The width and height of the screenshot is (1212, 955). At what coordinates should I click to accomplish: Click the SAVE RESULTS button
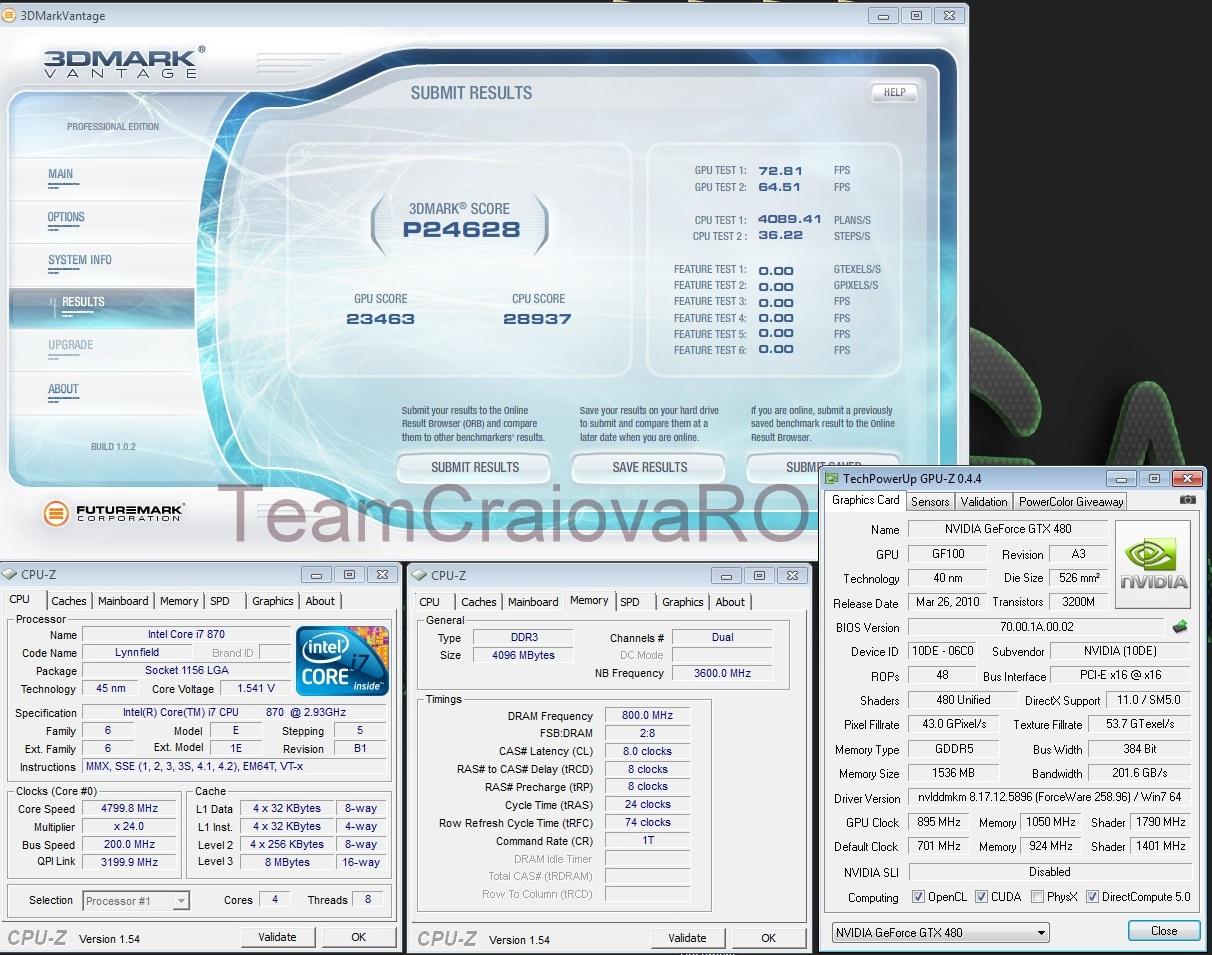(650, 467)
